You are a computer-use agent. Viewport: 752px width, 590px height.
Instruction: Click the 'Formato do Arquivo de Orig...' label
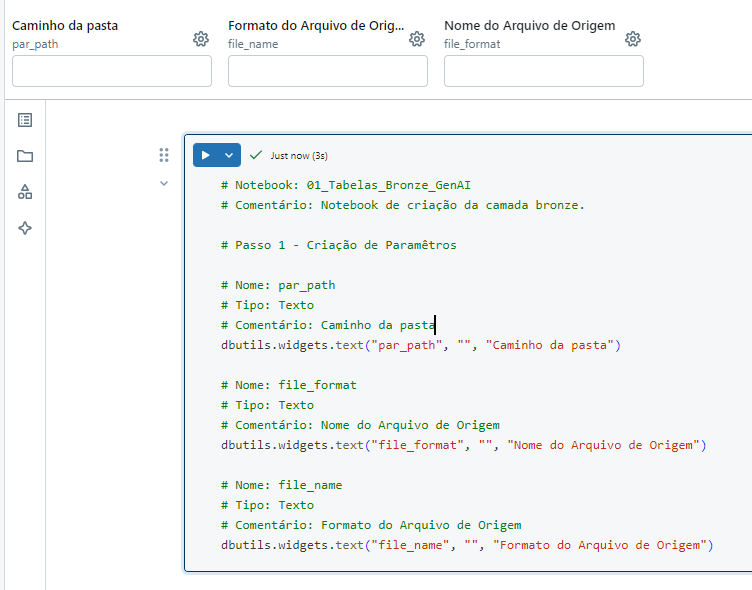316,25
